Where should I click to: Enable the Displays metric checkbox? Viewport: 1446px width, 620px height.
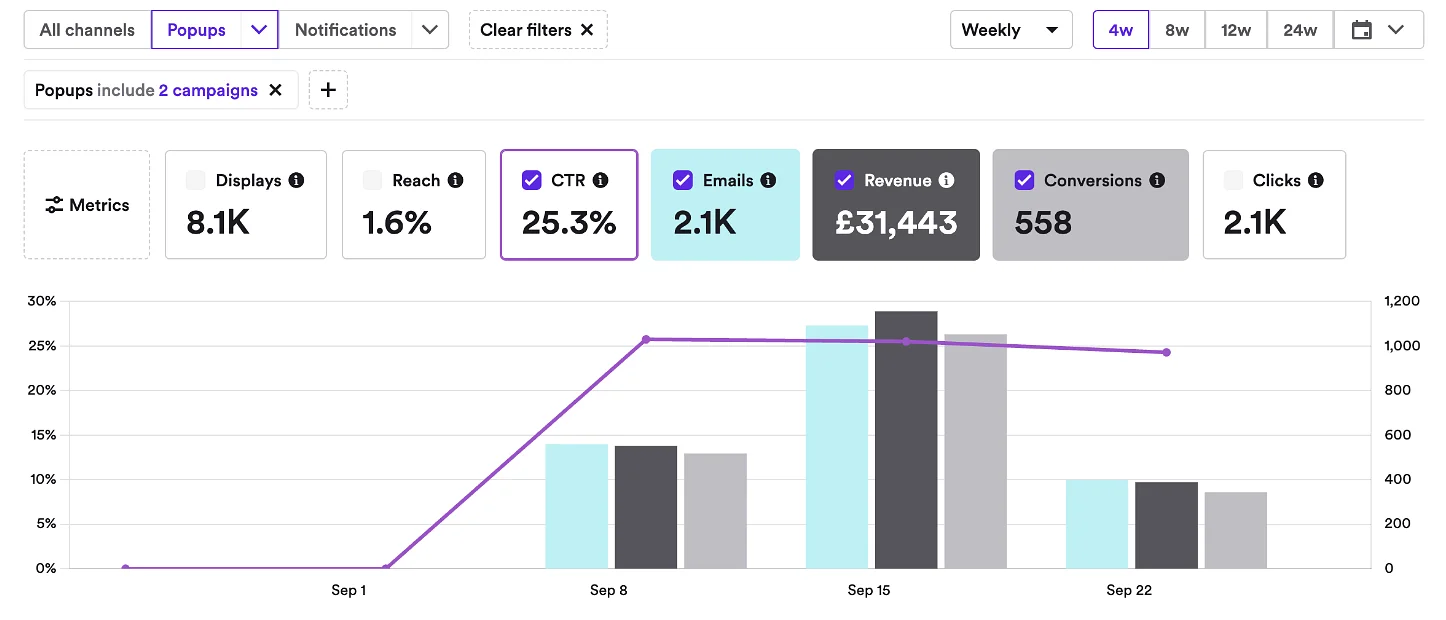[x=196, y=180]
